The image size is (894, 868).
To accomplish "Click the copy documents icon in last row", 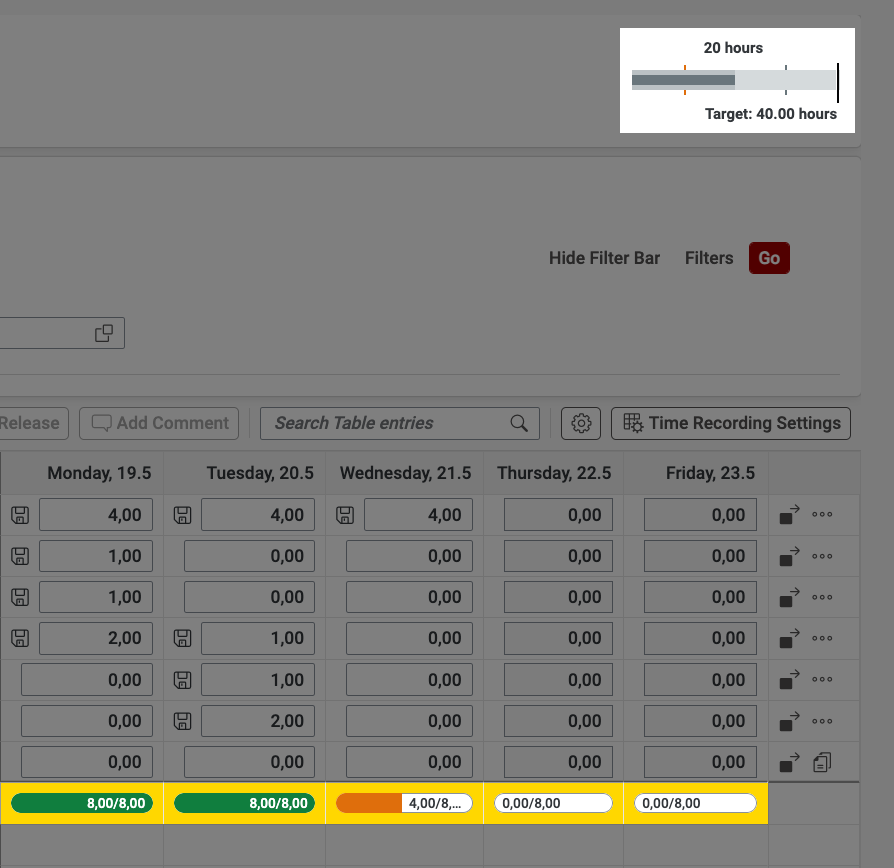I will (822, 763).
